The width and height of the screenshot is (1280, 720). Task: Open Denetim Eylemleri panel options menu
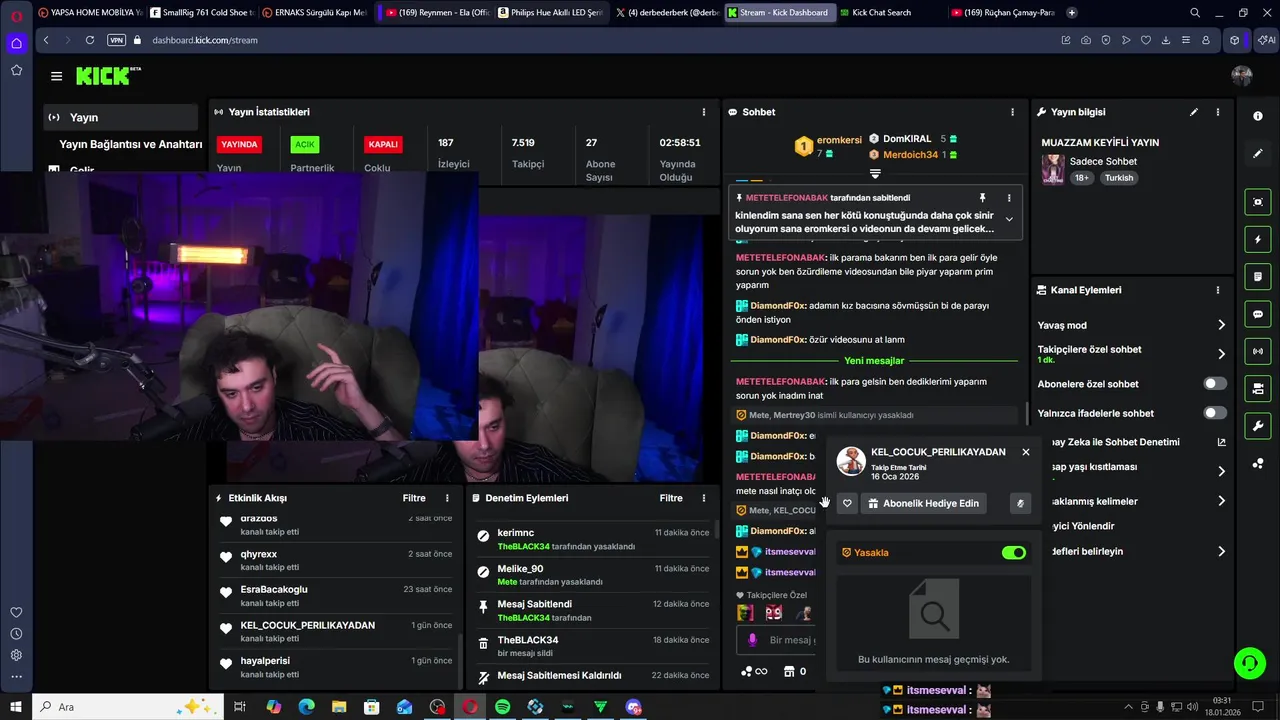(x=703, y=498)
